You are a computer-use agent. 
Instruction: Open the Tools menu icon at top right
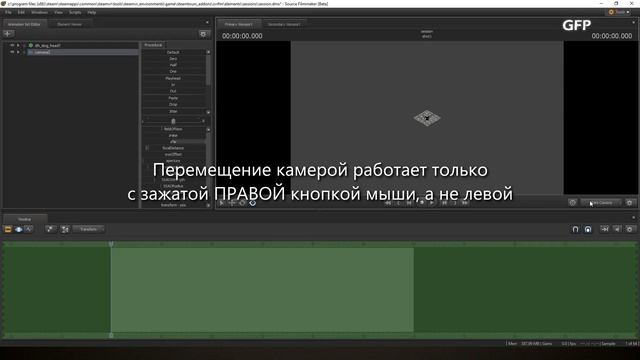(611, 12)
